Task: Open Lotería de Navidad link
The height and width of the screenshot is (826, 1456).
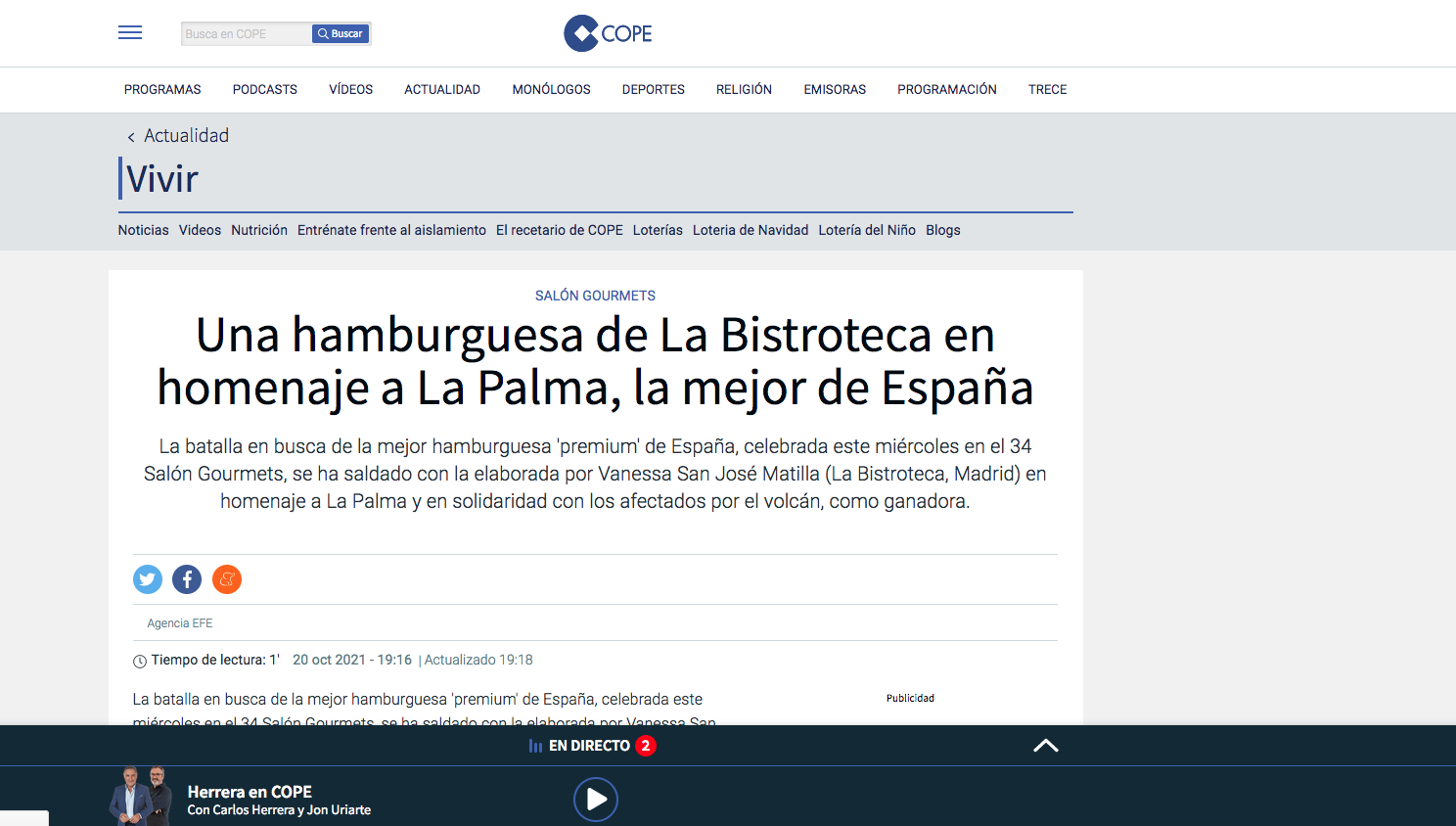Action: 751,231
